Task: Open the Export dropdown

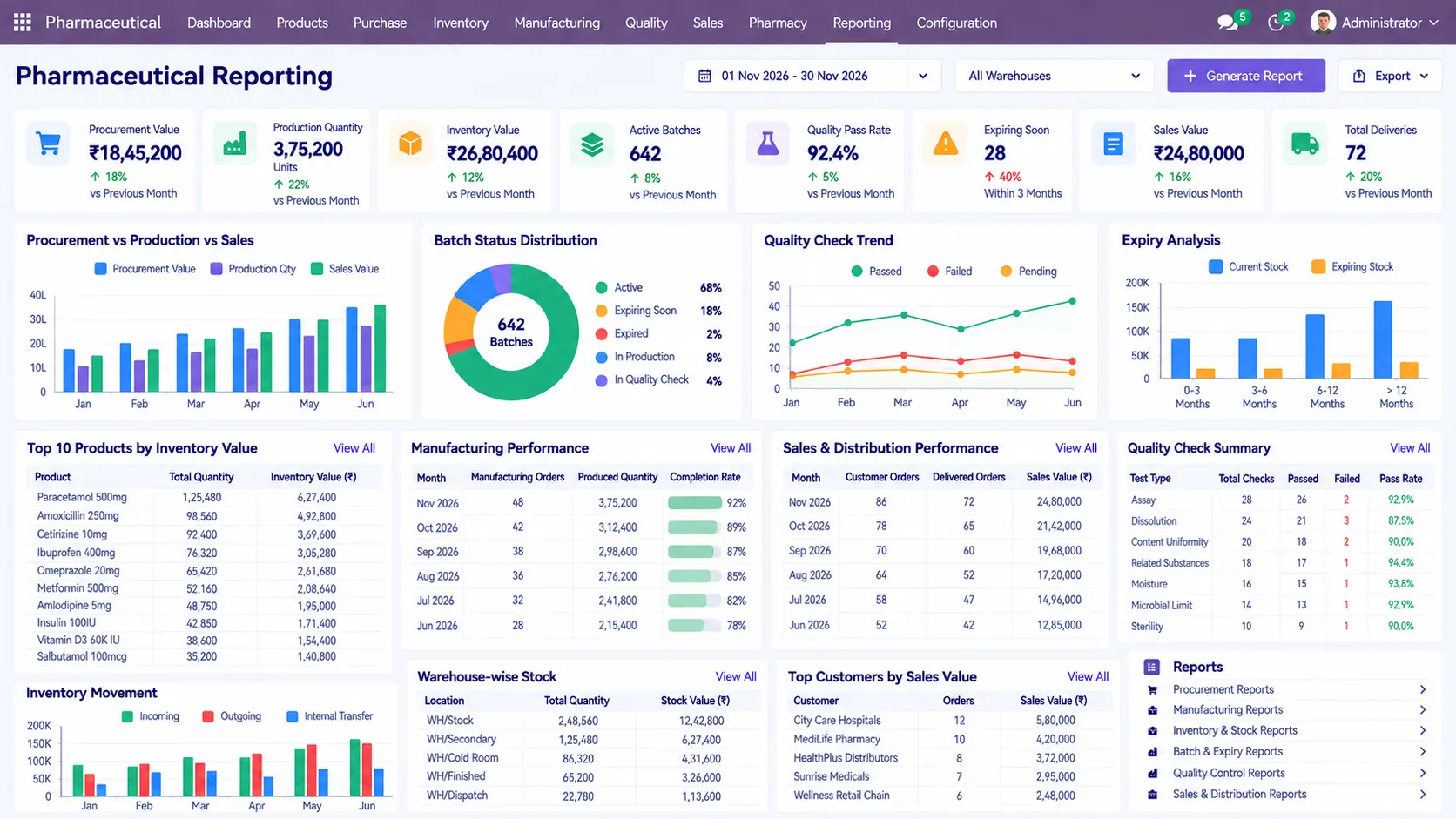Action: click(x=1390, y=76)
